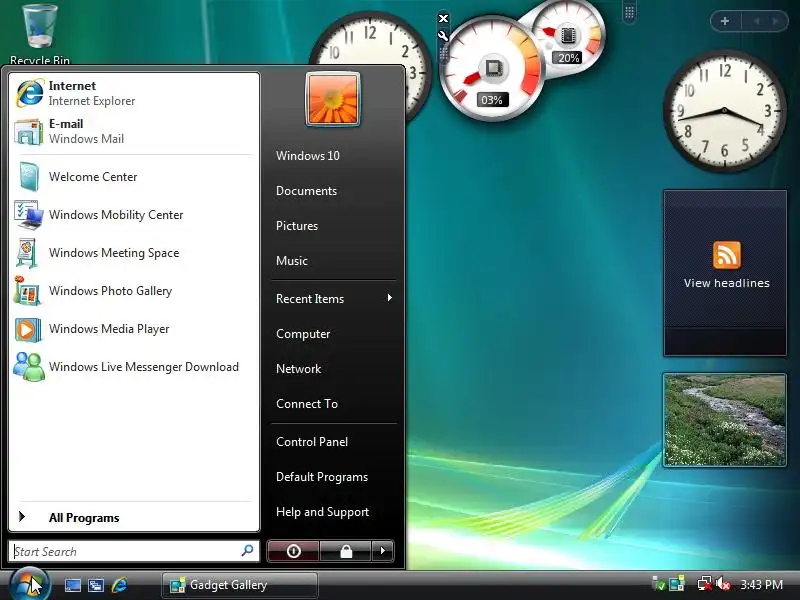
Task: Lock the computer with the padlock button
Action: (x=346, y=551)
